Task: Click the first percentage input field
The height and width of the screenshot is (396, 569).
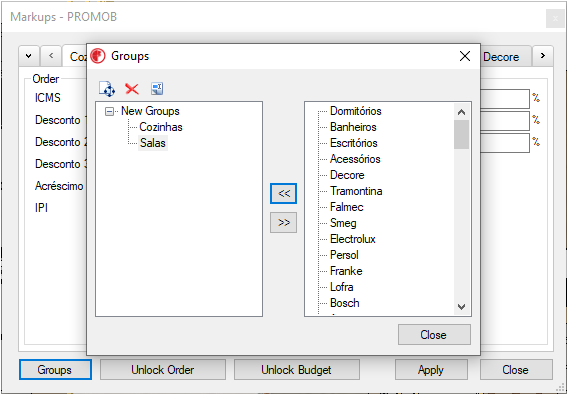Action: point(505,99)
